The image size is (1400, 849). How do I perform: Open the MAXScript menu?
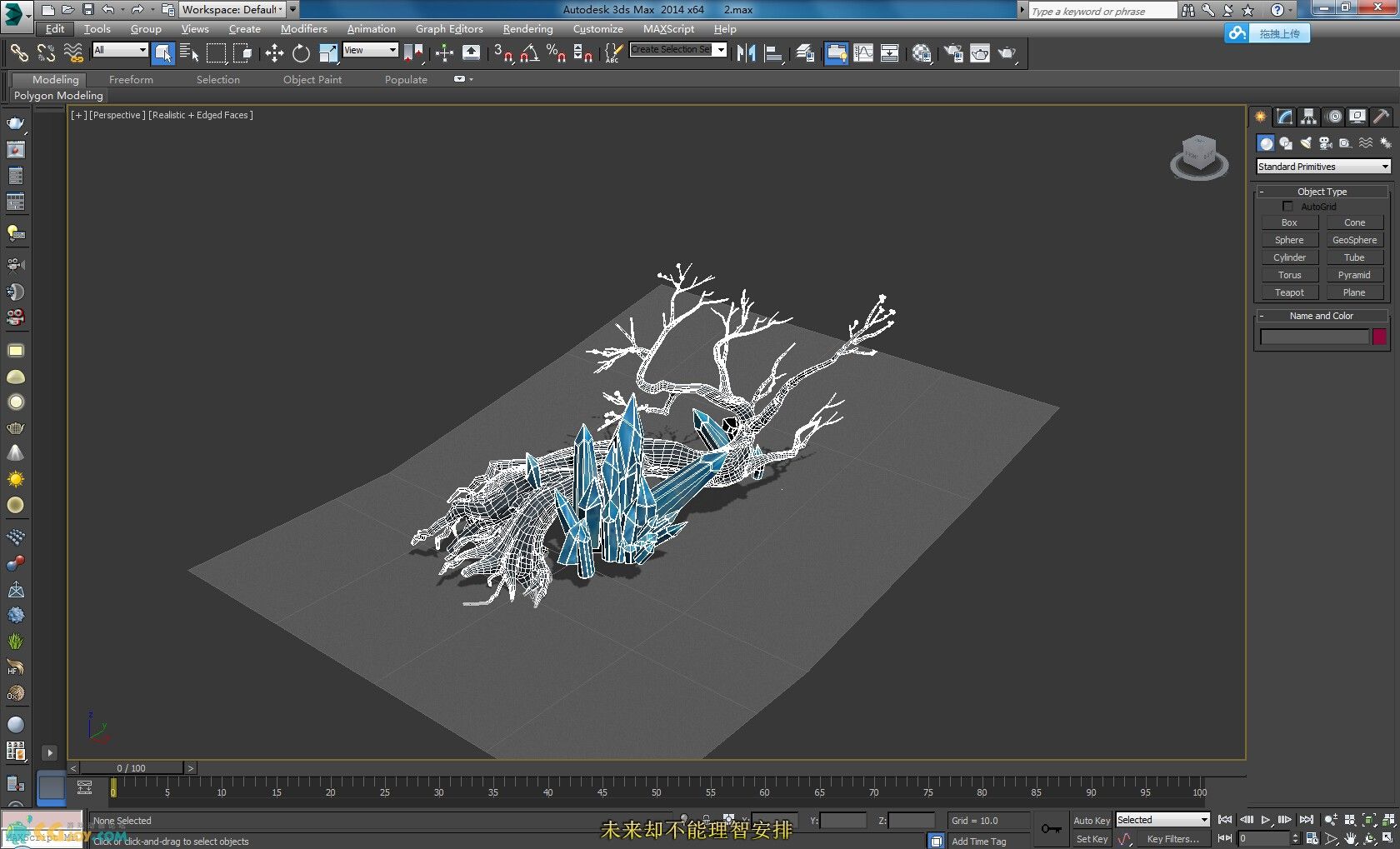coord(668,28)
